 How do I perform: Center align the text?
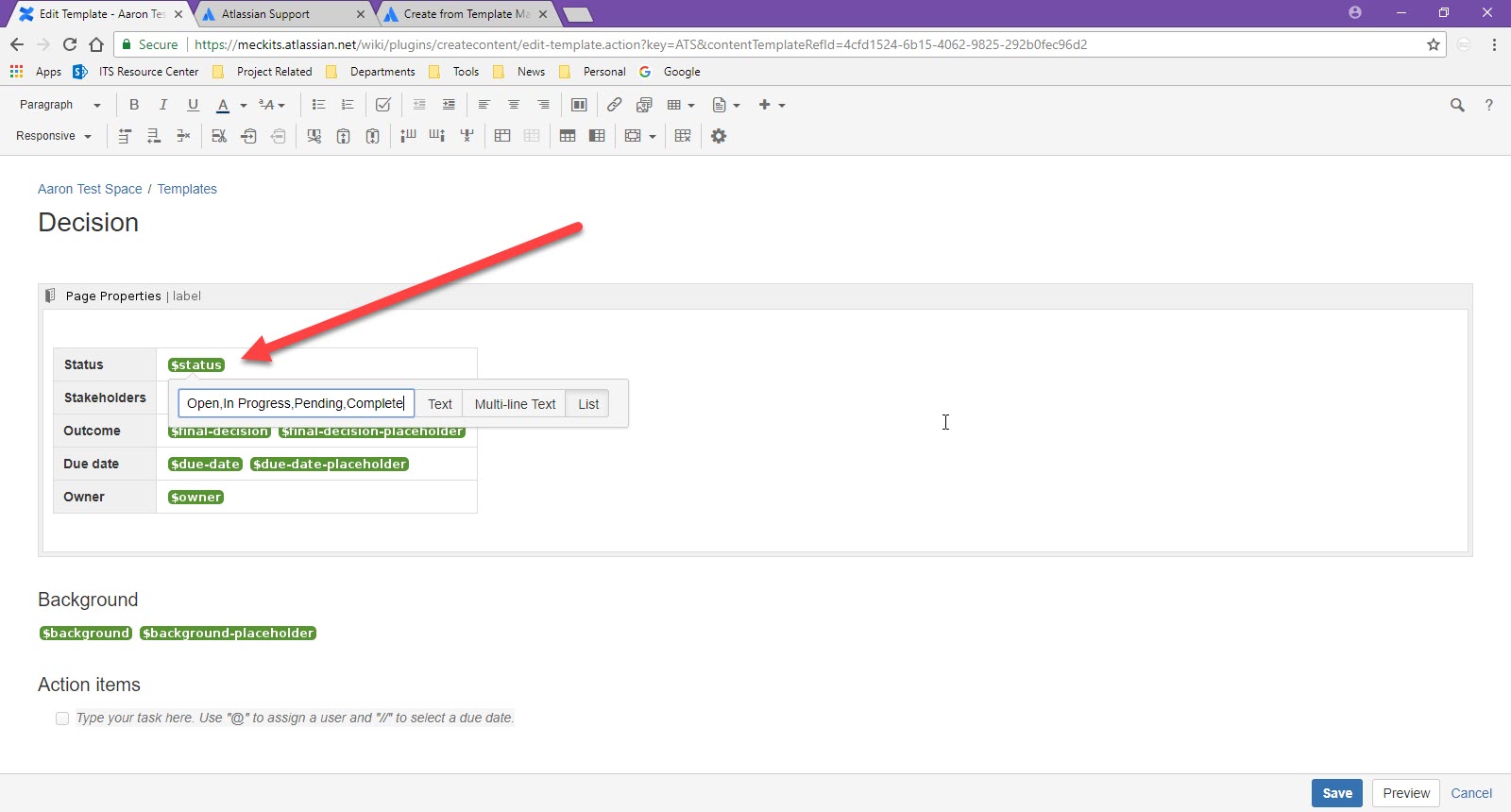[x=514, y=105]
